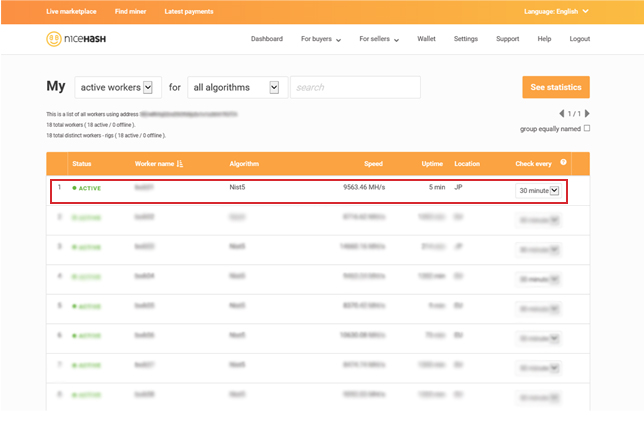Image resolution: width=644 pixels, height=432 pixels.
Task: Open the Check every help icon
Action: click(x=564, y=162)
